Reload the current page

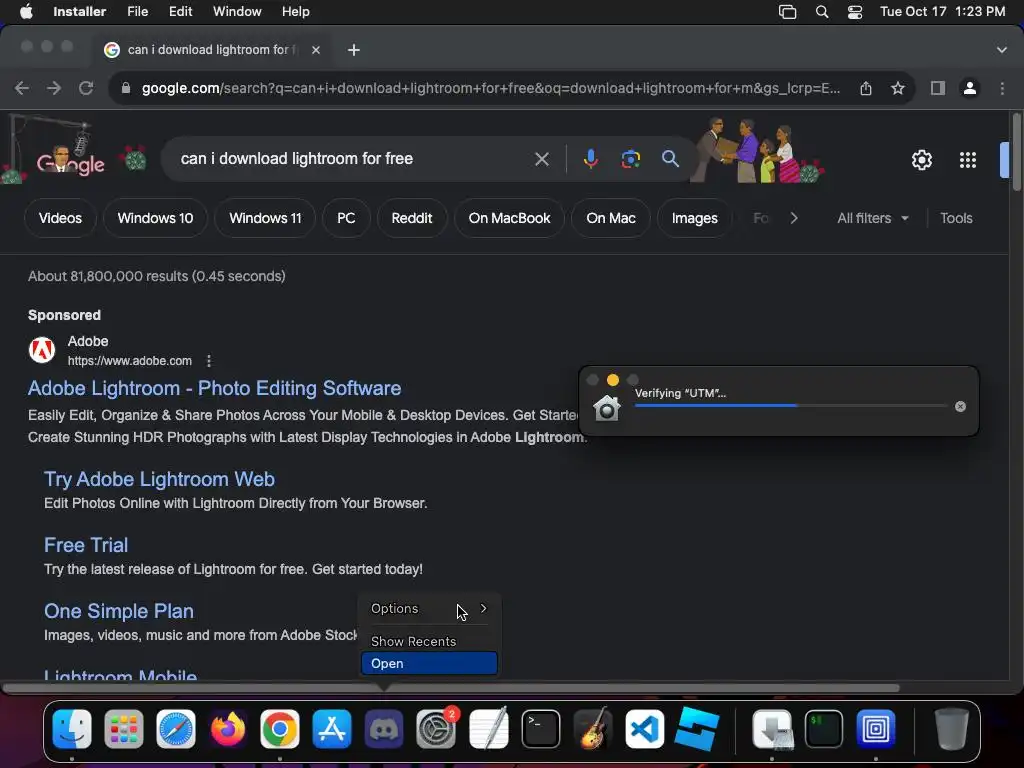pos(86,88)
